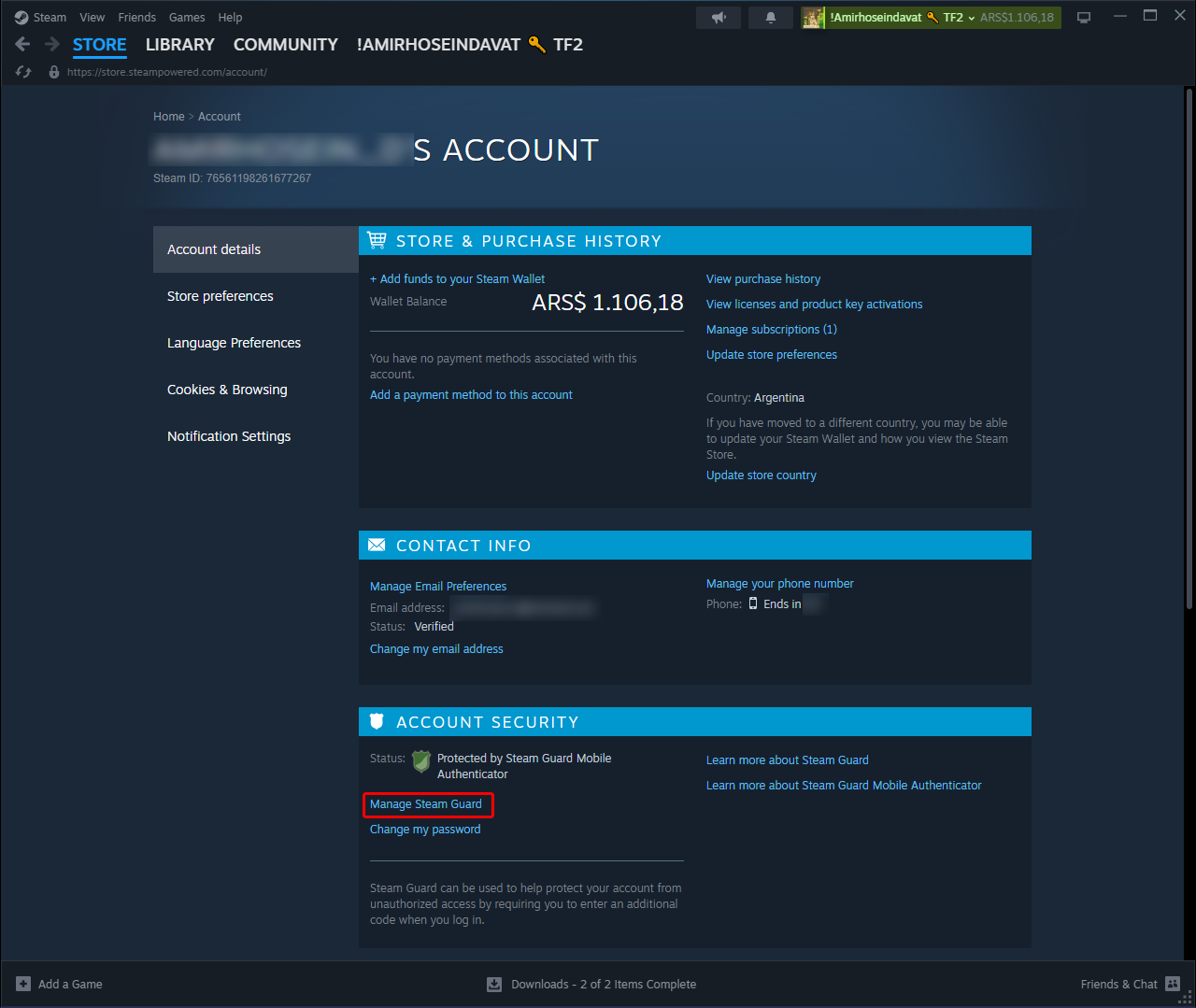Select Store preferences in the sidebar

click(221, 296)
